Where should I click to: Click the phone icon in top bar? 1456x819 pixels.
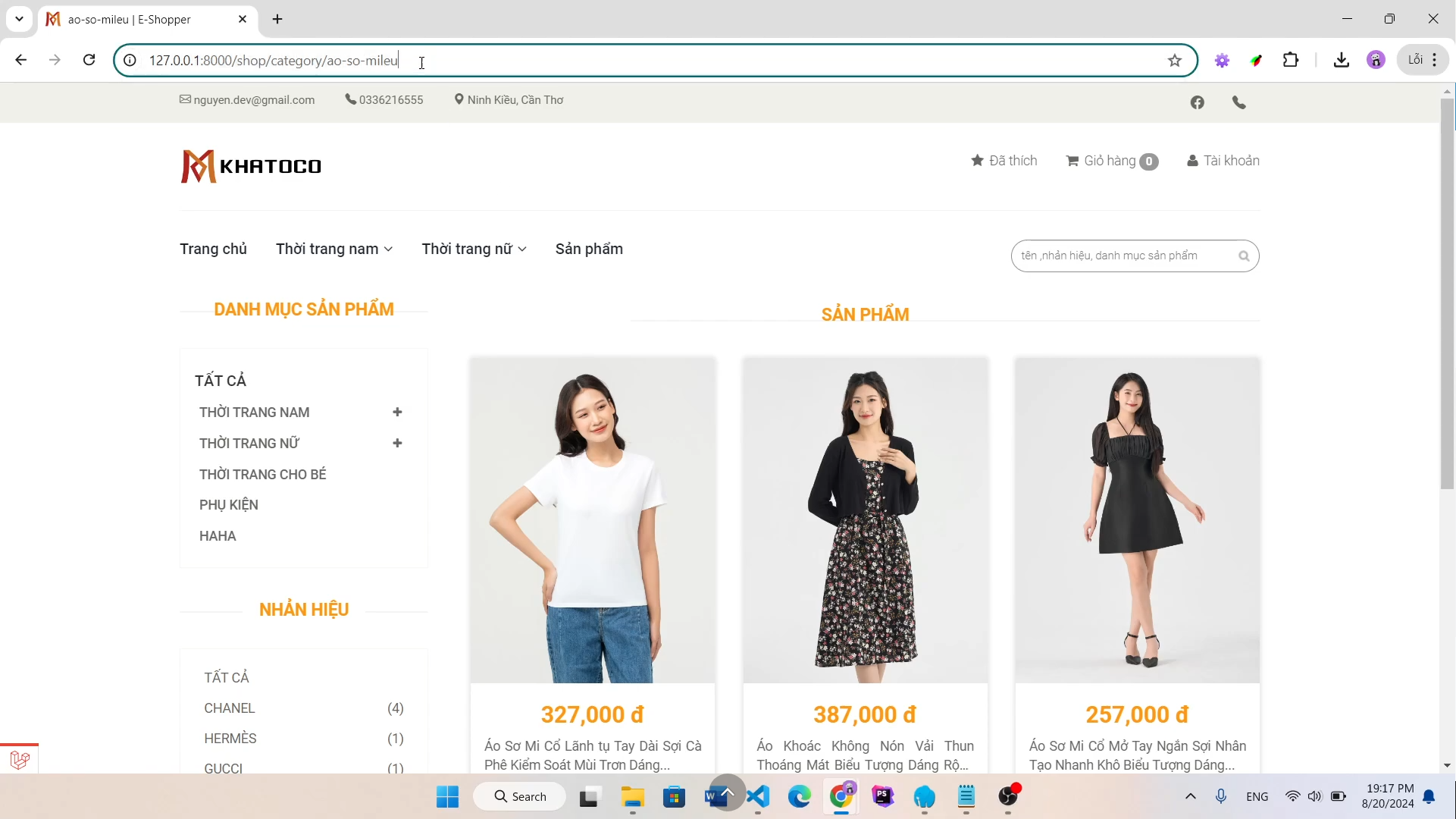(1239, 102)
